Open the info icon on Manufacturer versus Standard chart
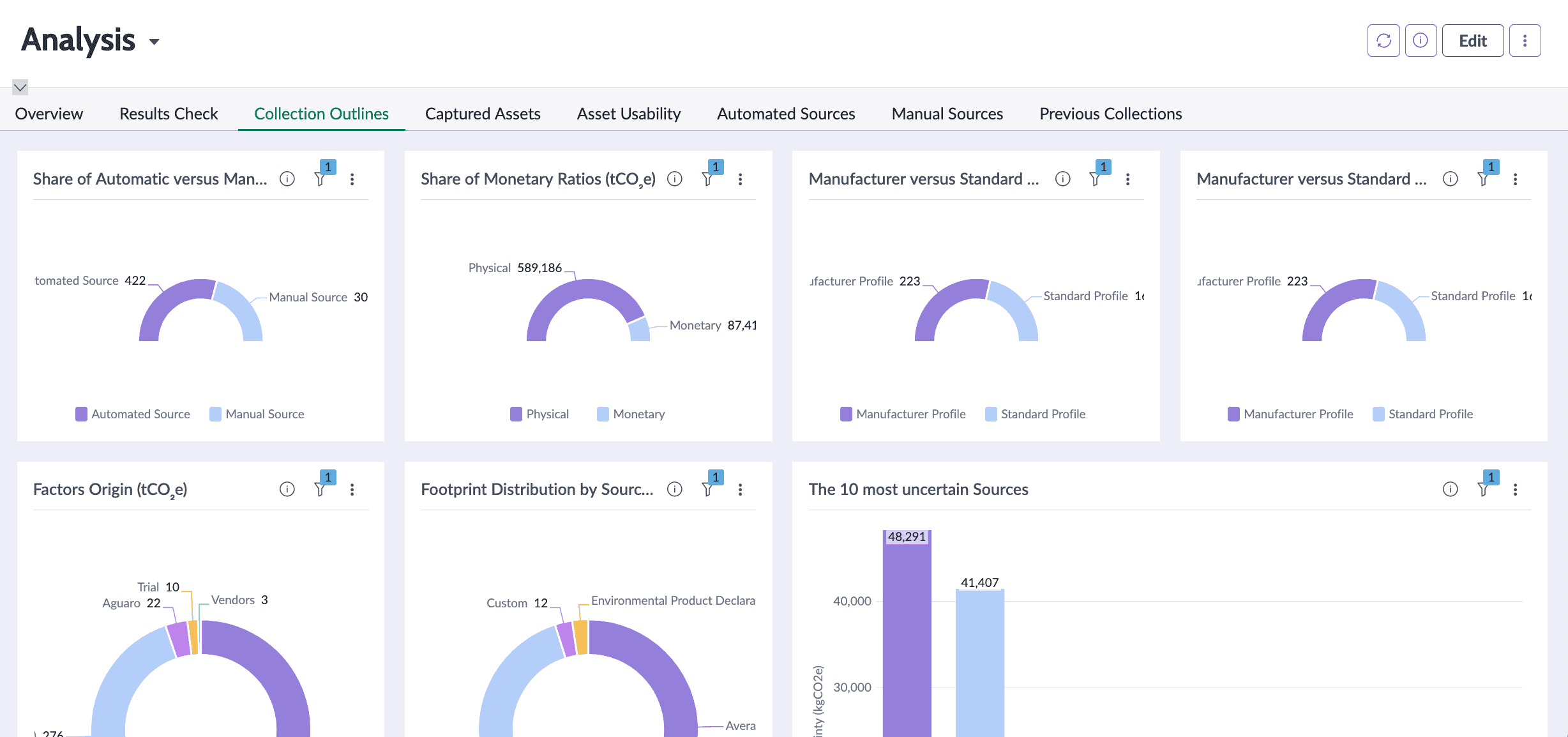Screen dimensions: 1568x737 click(1062, 179)
